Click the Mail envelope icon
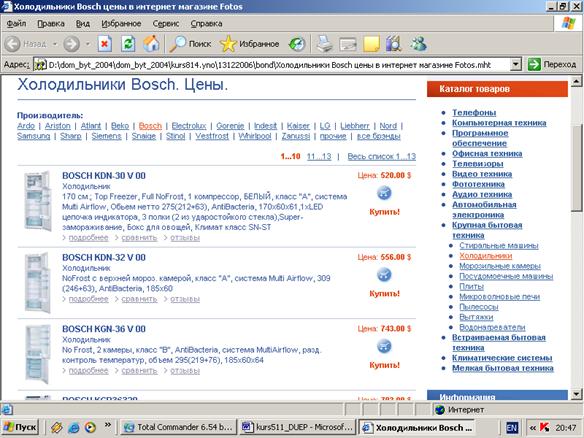The height and width of the screenshot is (438, 584). (348, 45)
